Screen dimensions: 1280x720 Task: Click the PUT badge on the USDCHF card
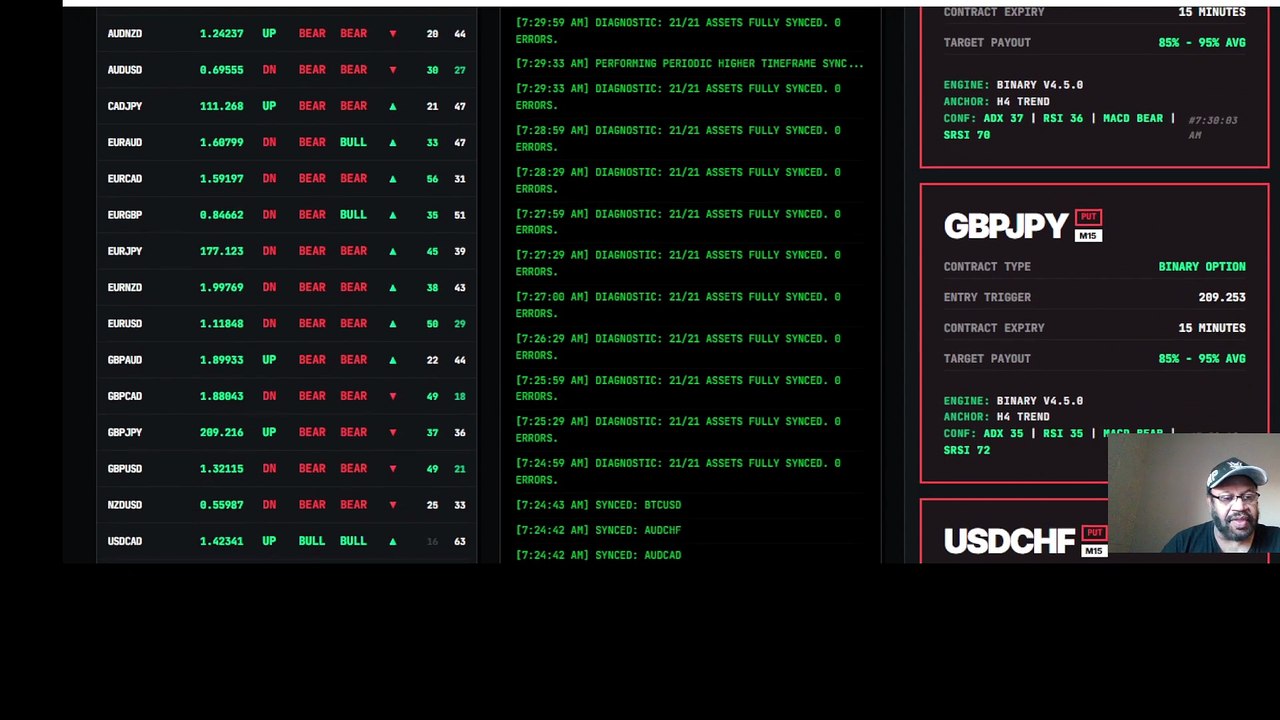(1094, 533)
